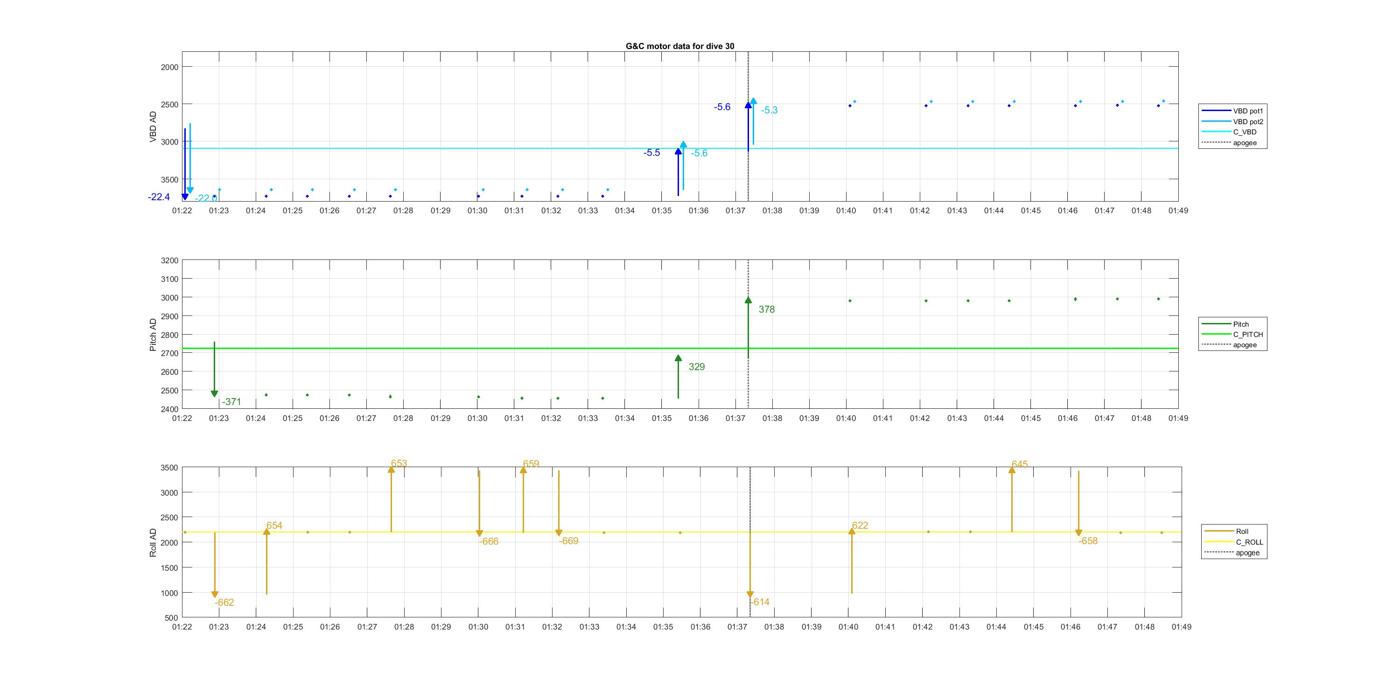Click the "378" pitch annotation

click(x=766, y=310)
